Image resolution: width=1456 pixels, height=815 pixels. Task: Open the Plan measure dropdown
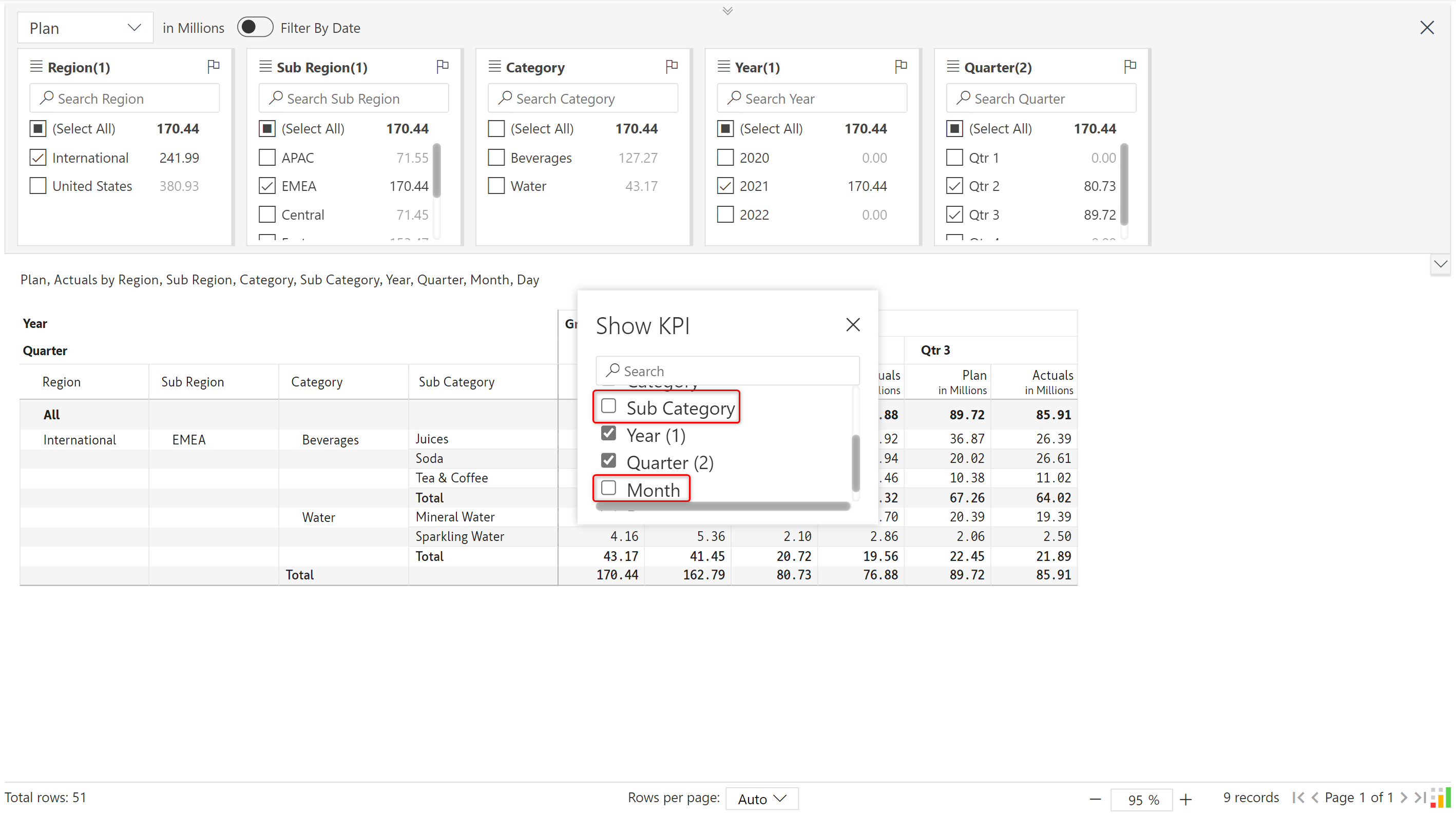click(x=85, y=28)
